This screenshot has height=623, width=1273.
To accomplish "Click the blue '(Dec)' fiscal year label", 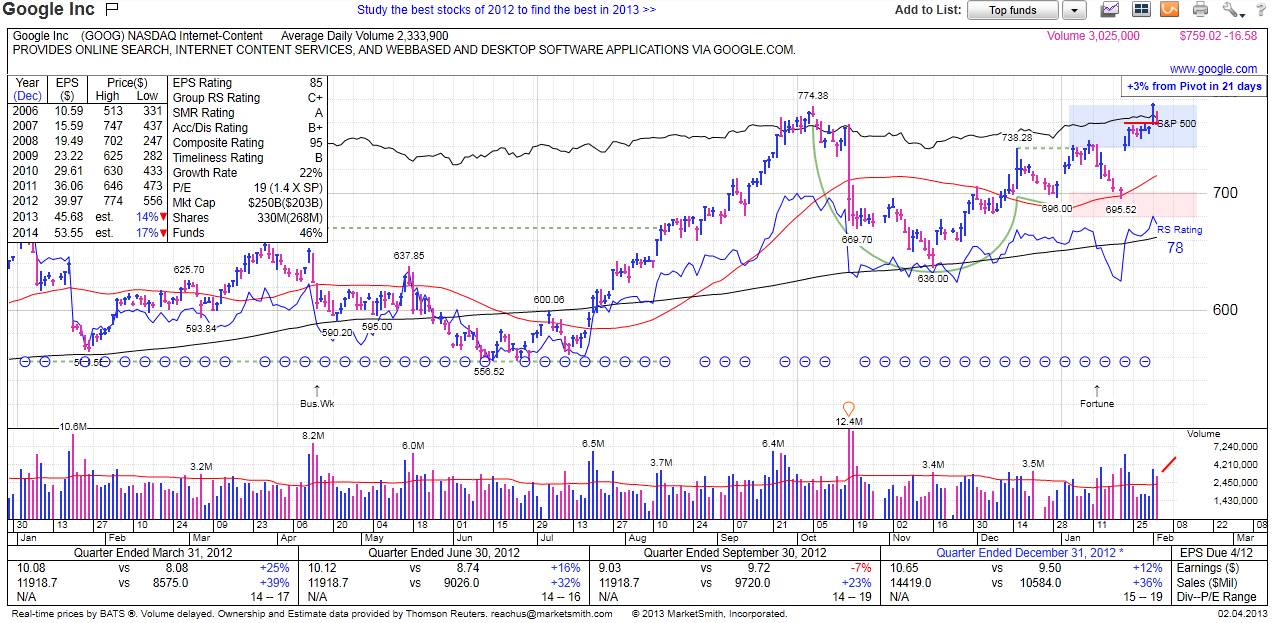I will [x=27, y=96].
